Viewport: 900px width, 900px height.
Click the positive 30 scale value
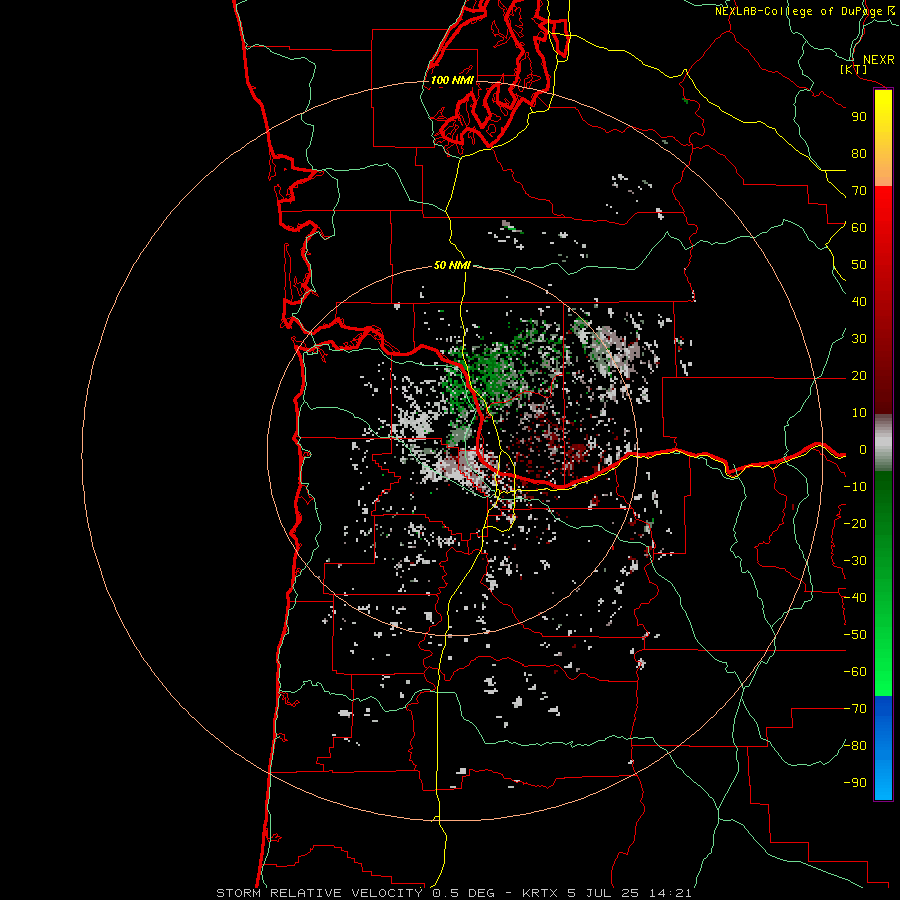pyautogui.click(x=859, y=339)
